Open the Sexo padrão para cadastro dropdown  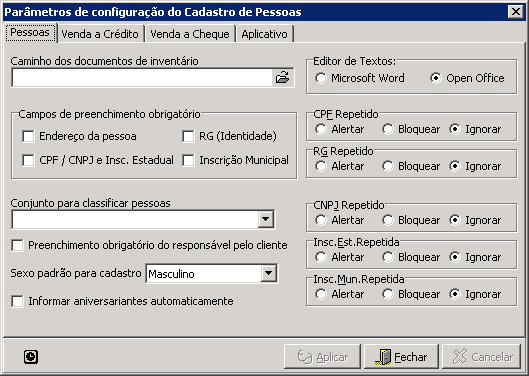tap(269, 273)
